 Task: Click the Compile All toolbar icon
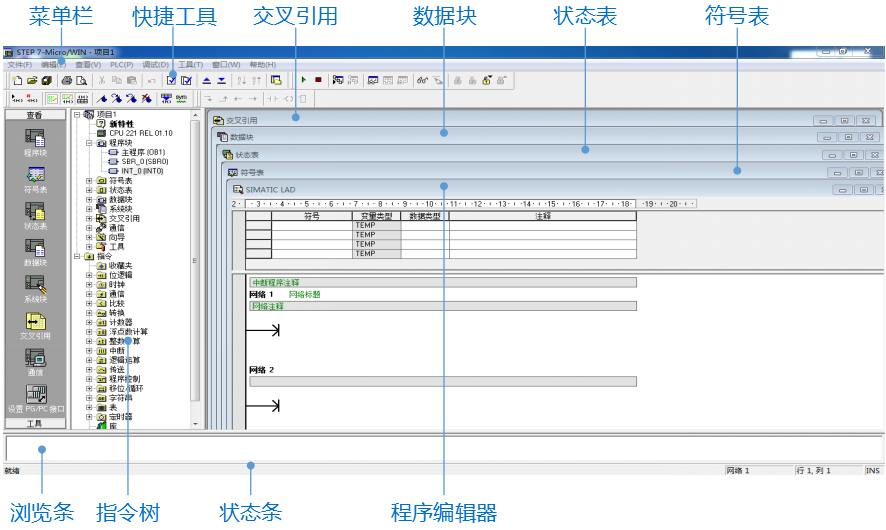(x=186, y=80)
